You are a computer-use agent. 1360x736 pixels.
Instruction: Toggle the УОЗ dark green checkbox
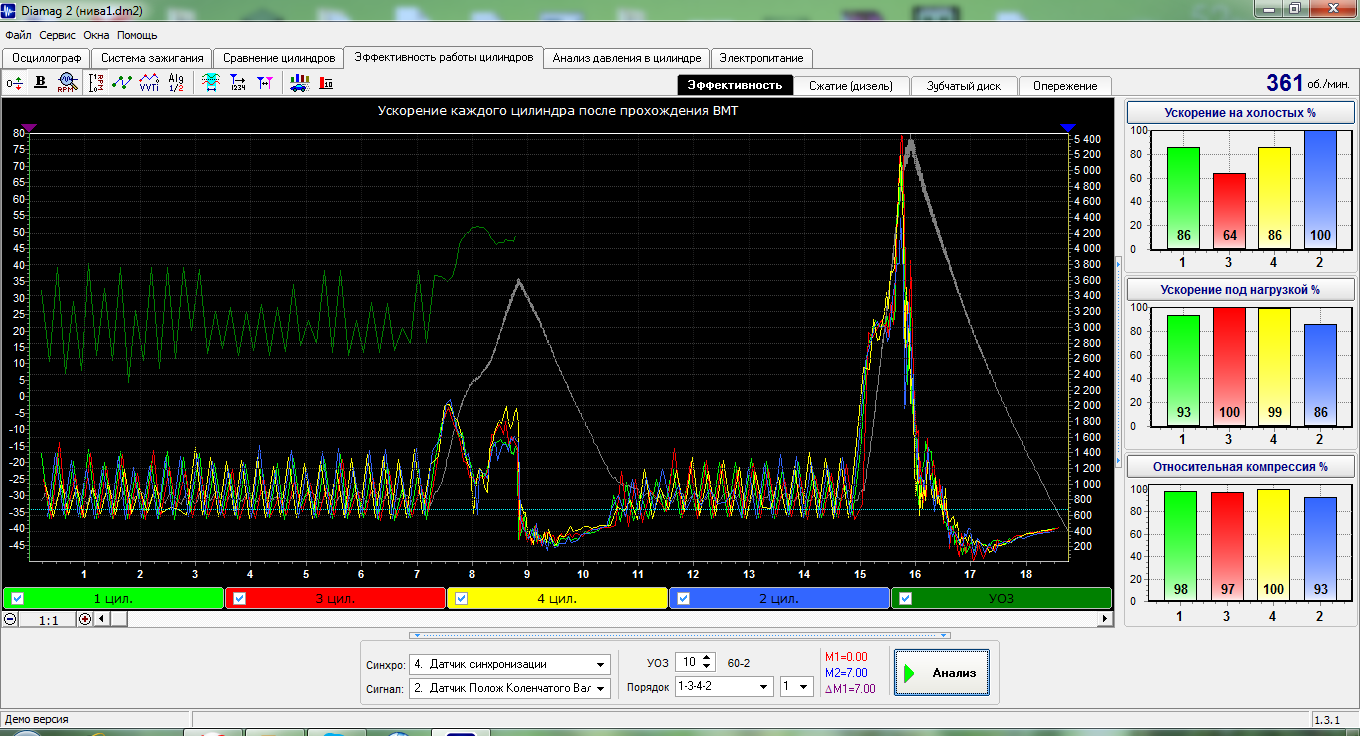click(x=906, y=599)
